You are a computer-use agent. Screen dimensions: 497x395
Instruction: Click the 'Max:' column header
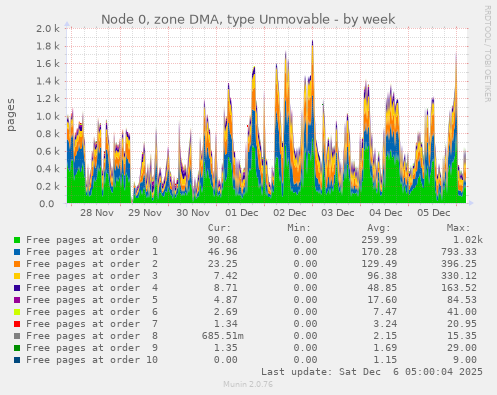click(458, 228)
